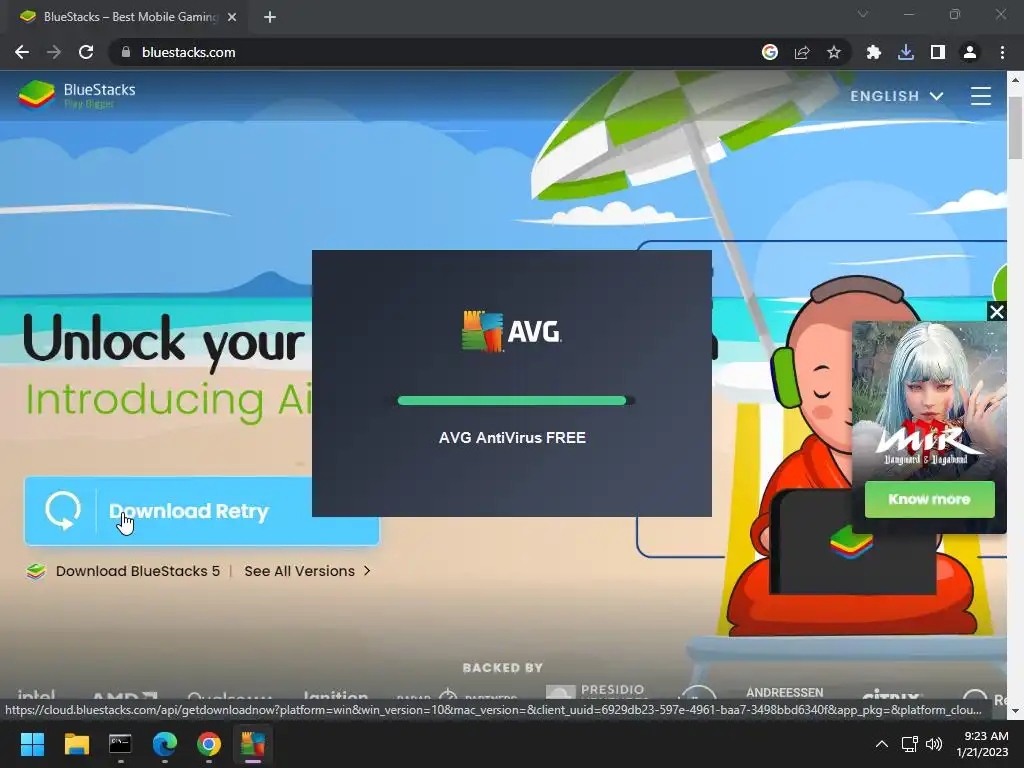The width and height of the screenshot is (1024, 768).
Task: Open See All Versions link
Action: pyautogui.click(x=307, y=571)
